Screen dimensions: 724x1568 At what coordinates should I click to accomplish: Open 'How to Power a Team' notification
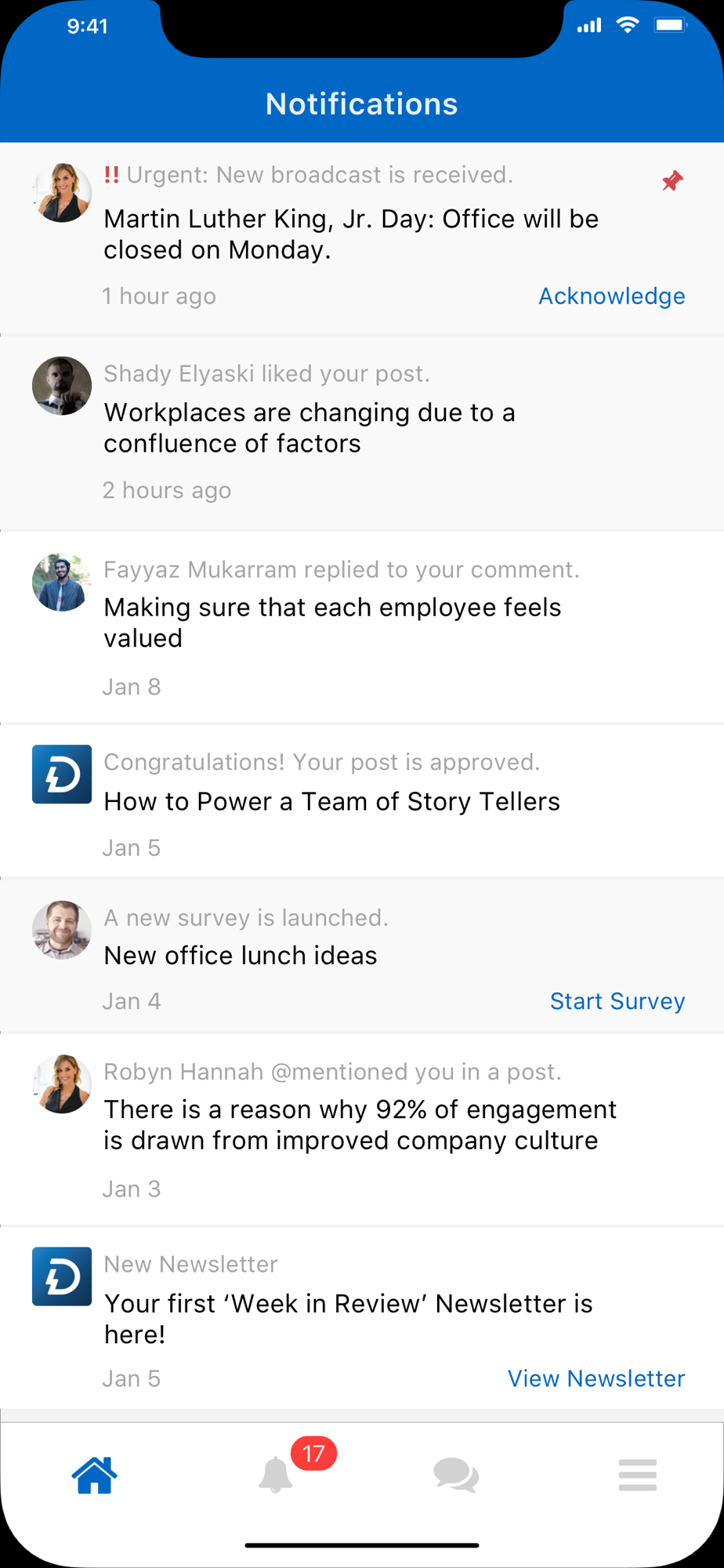point(362,801)
